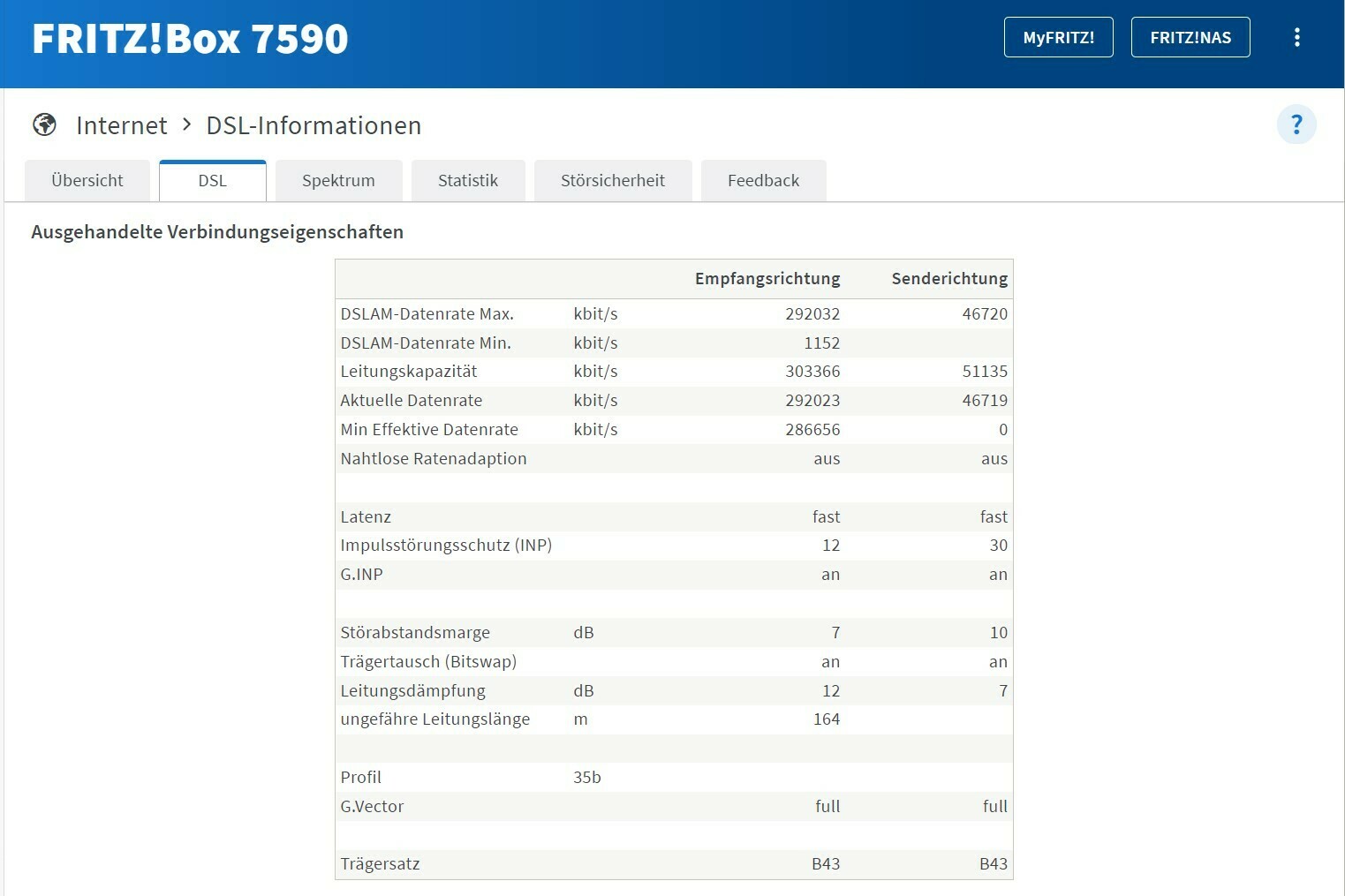Open the FRITZ!NAS page
Screen dimensions: 1345x896
[1190, 37]
